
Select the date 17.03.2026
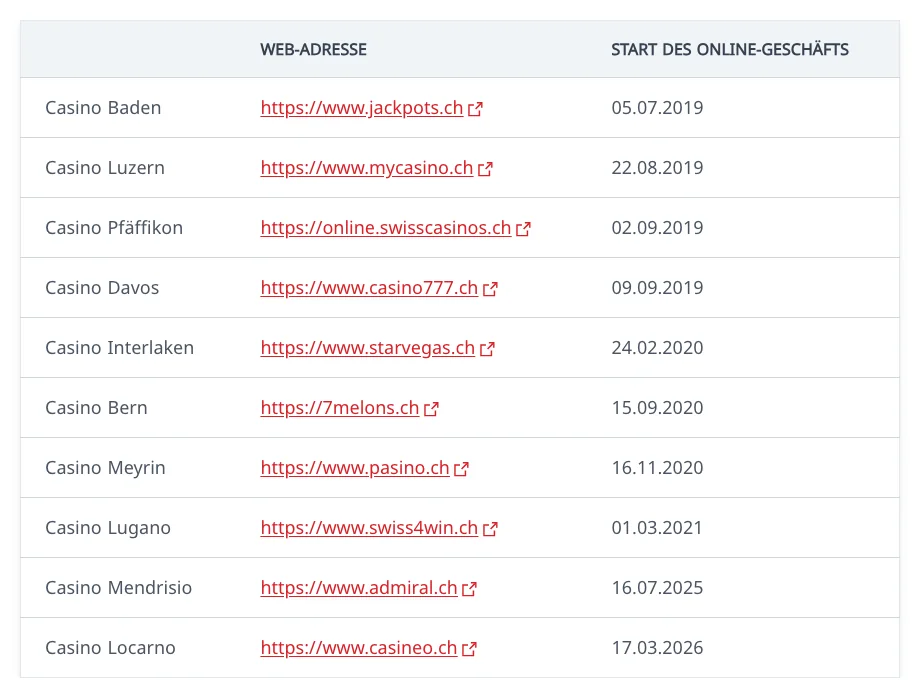click(657, 648)
